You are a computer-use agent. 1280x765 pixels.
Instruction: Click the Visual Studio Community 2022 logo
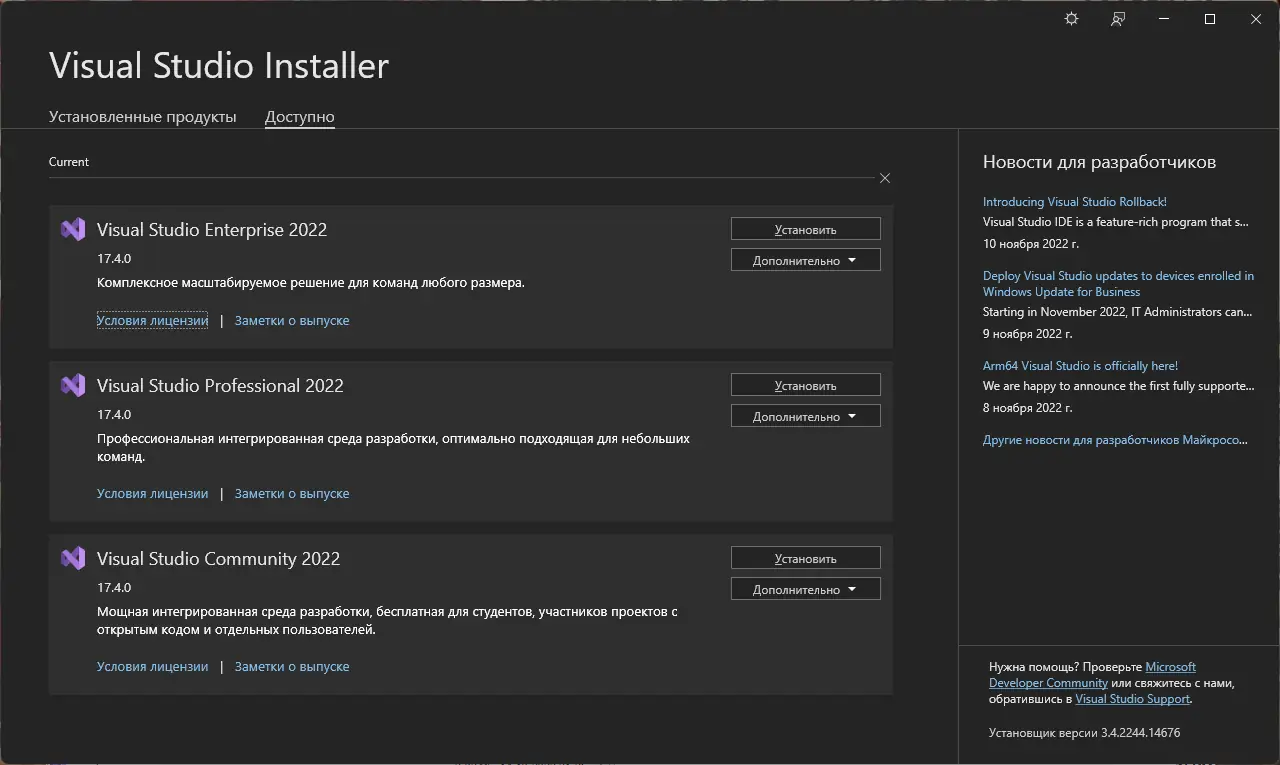point(73,558)
